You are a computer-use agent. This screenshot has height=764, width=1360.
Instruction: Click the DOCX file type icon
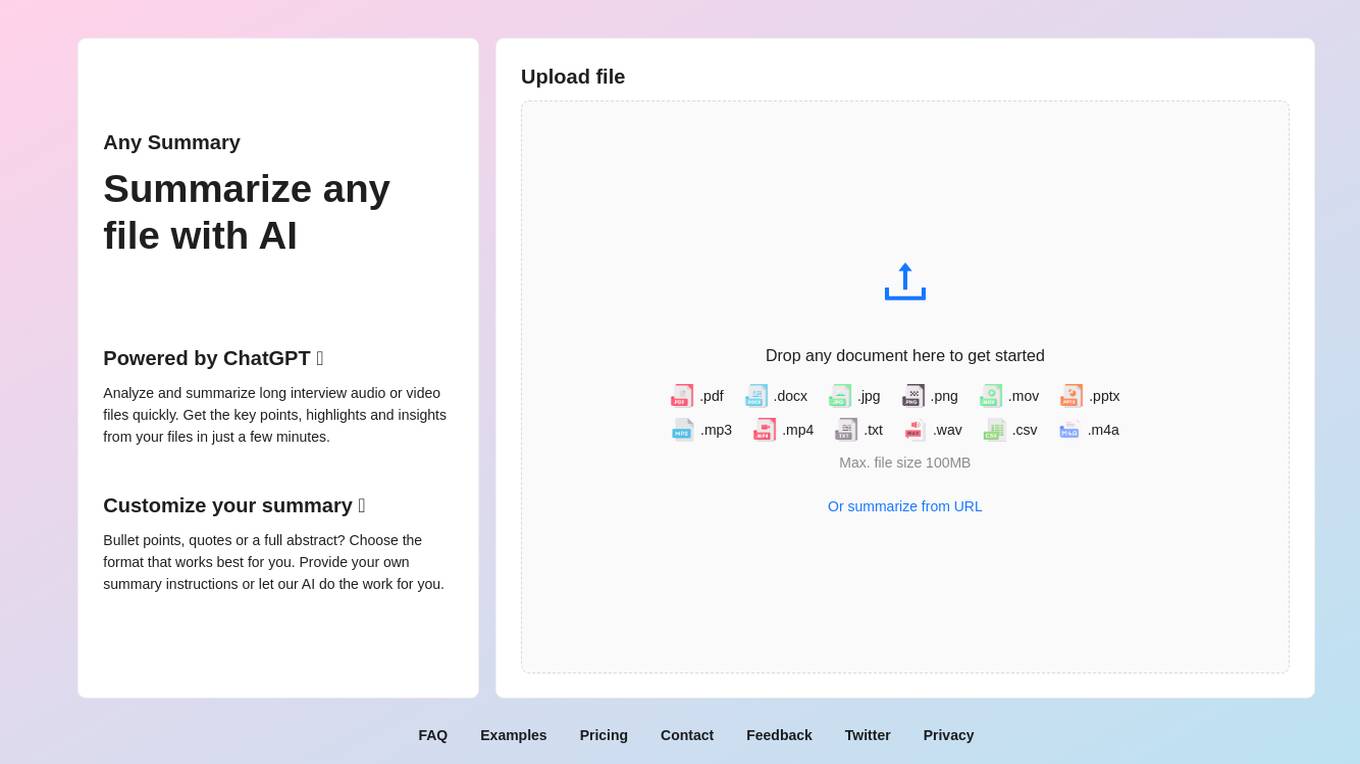point(756,396)
